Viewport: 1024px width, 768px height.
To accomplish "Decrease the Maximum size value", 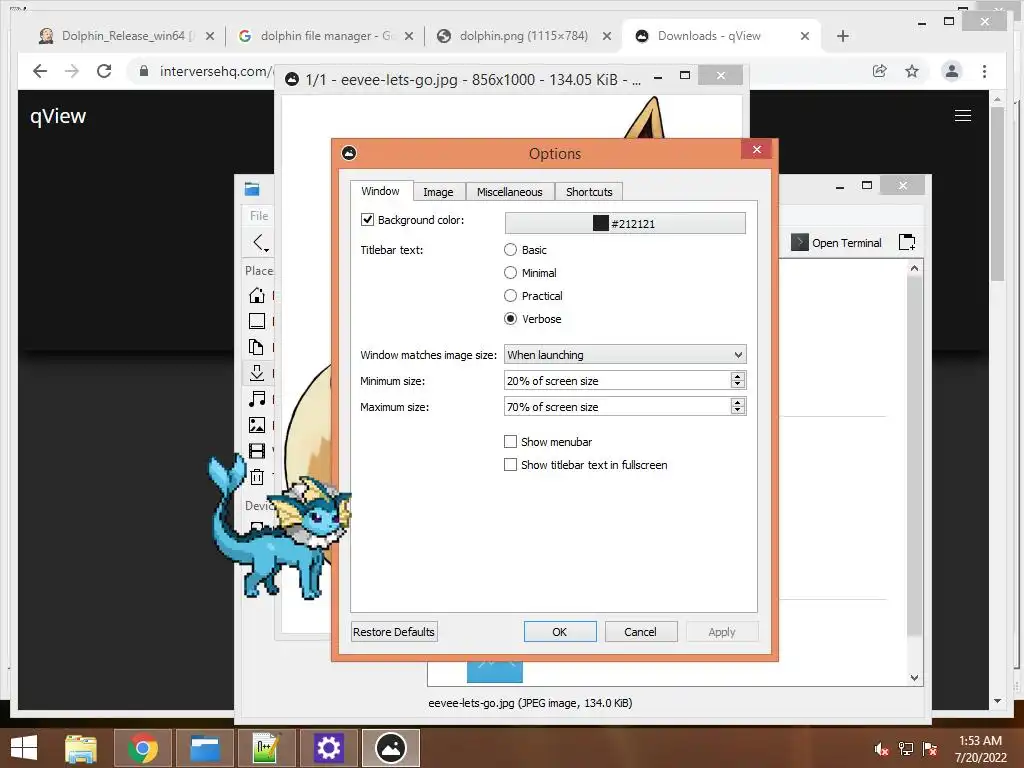I will 738,411.
